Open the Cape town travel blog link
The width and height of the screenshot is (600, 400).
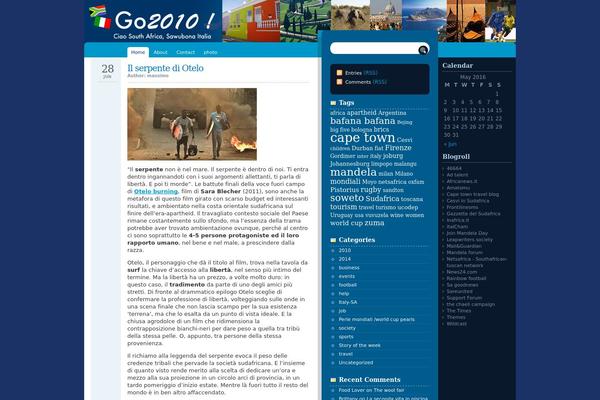473,194
